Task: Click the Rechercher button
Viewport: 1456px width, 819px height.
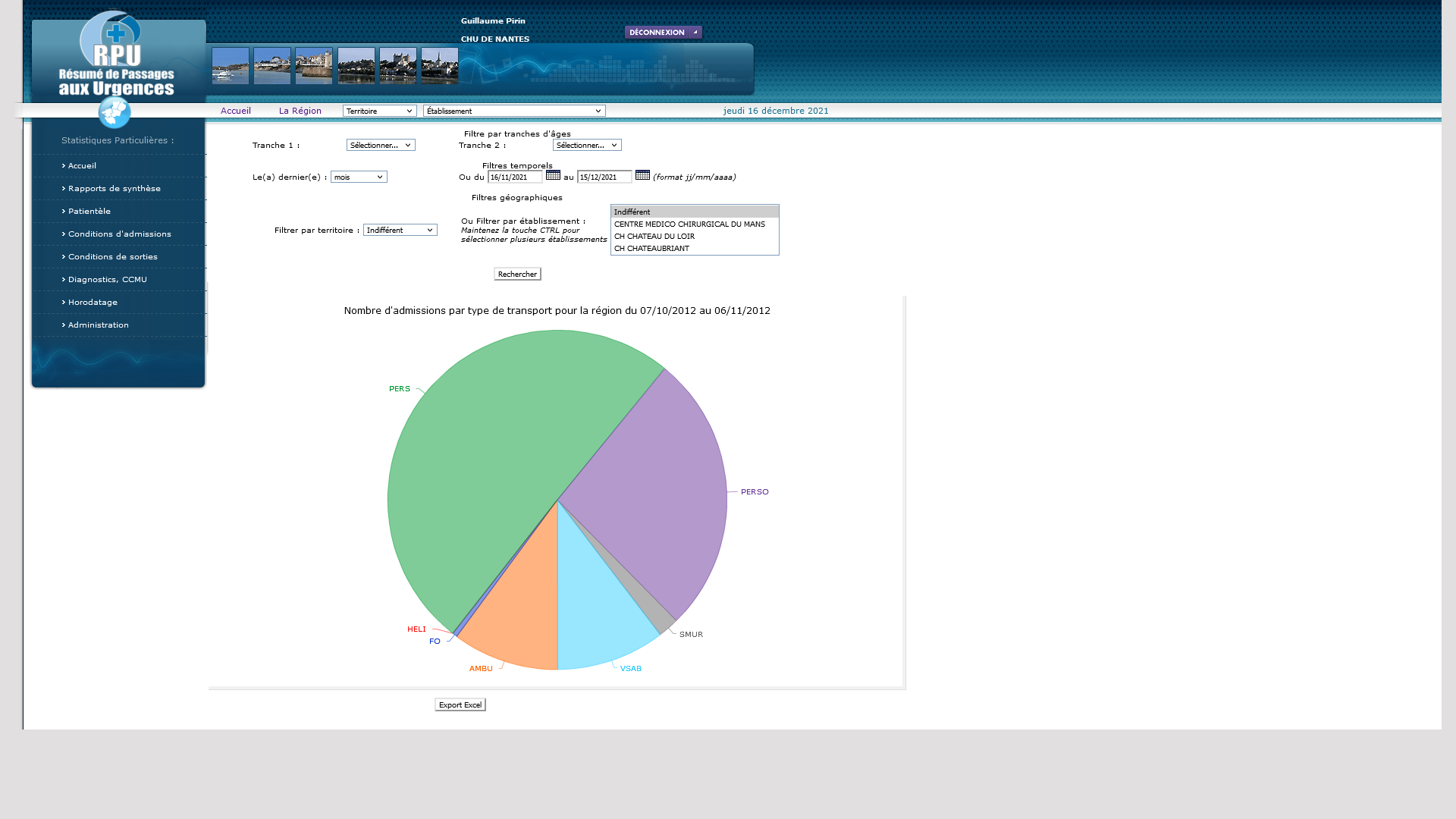Action: click(x=517, y=274)
